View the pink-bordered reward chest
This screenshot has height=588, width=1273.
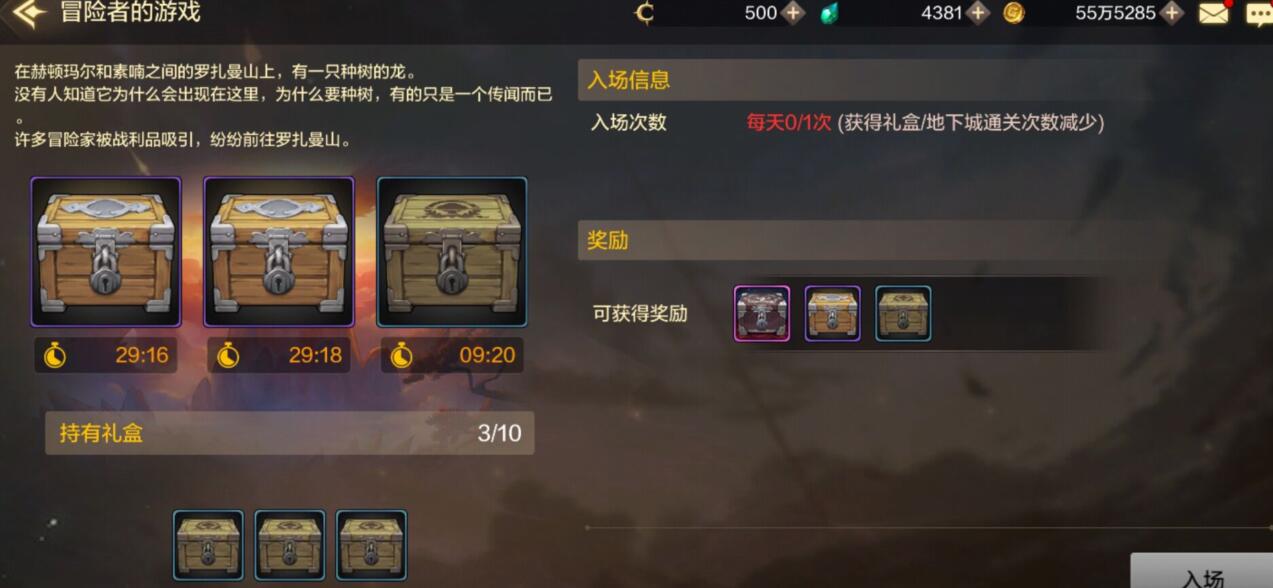point(762,314)
